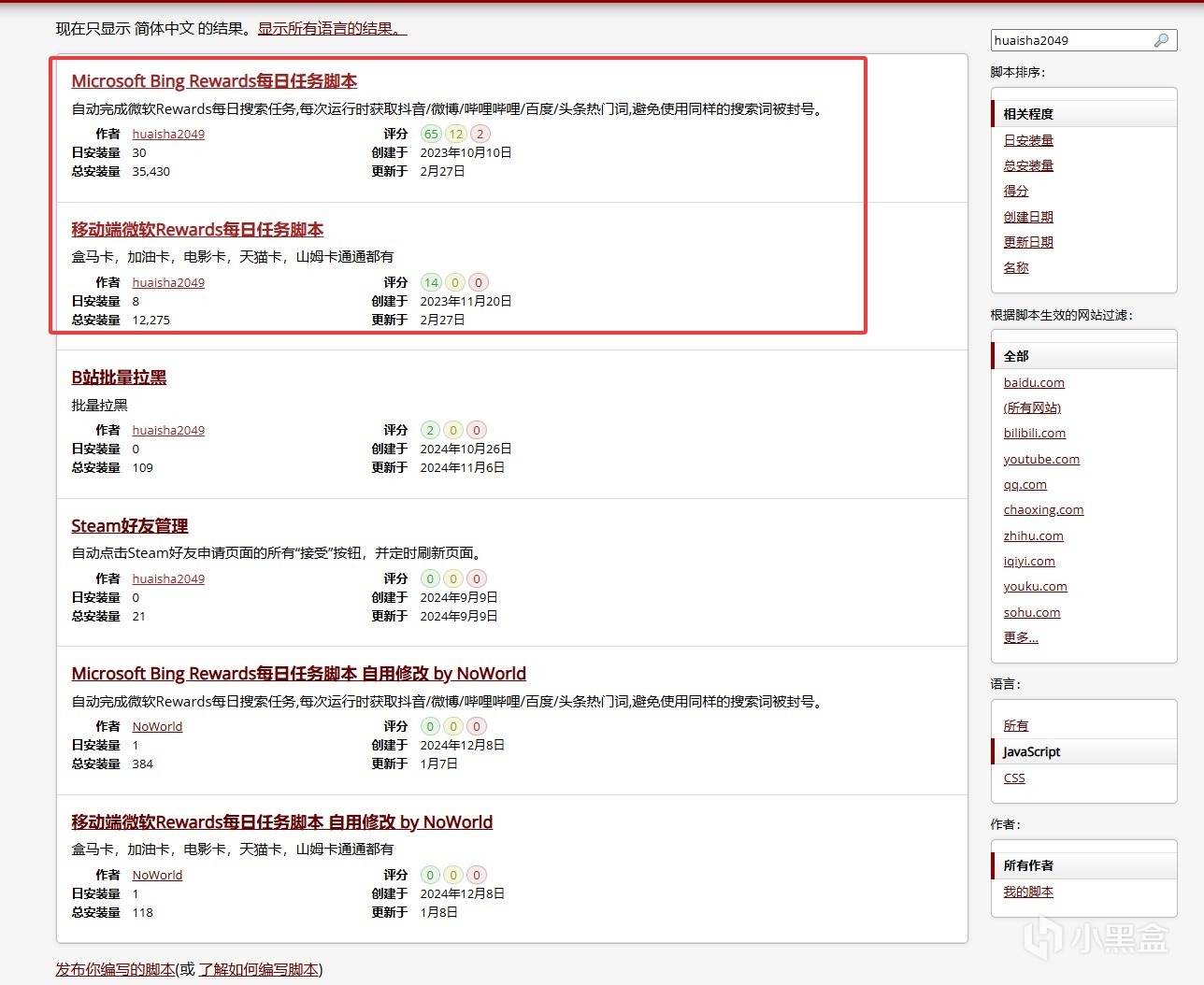
Task: Click update date 2024年11月6日
Action: (462, 467)
